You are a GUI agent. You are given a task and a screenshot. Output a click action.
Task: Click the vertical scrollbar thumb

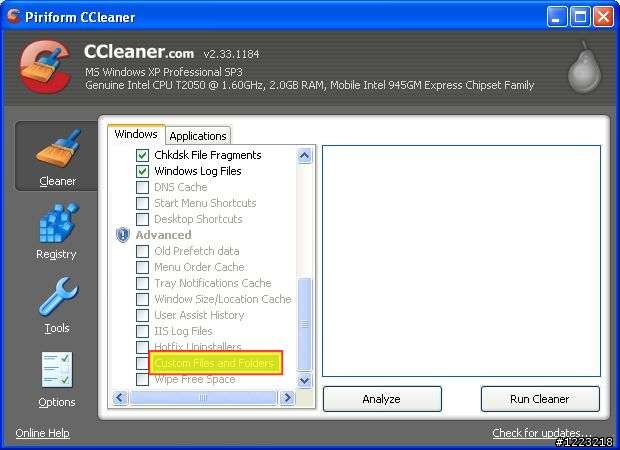tap(304, 324)
